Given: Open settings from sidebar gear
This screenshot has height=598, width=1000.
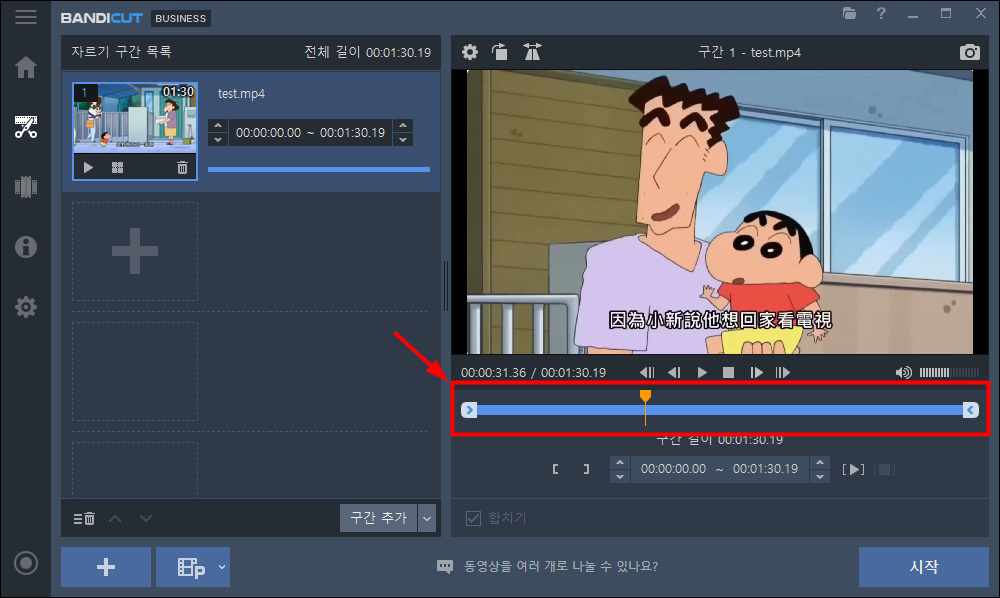Looking at the screenshot, I should [26, 307].
